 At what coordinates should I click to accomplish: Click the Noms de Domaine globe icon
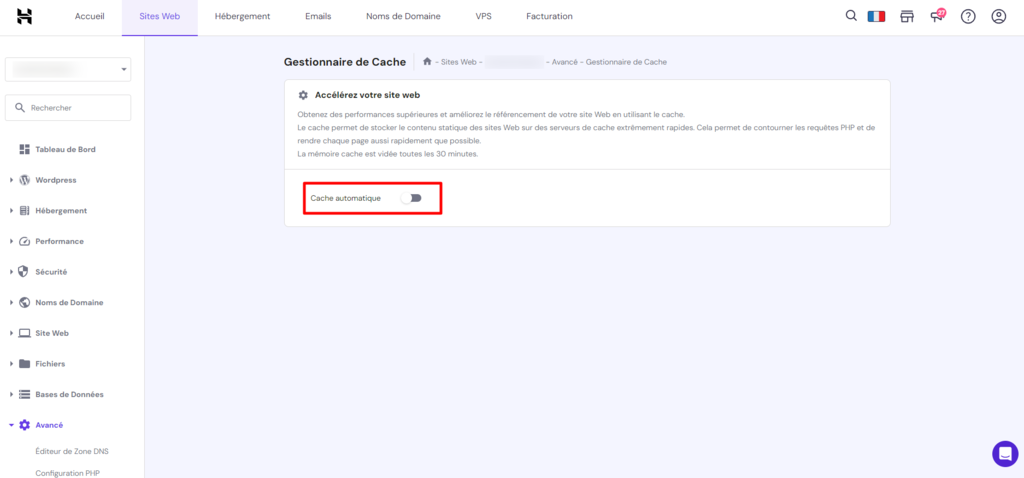pyautogui.click(x=25, y=302)
